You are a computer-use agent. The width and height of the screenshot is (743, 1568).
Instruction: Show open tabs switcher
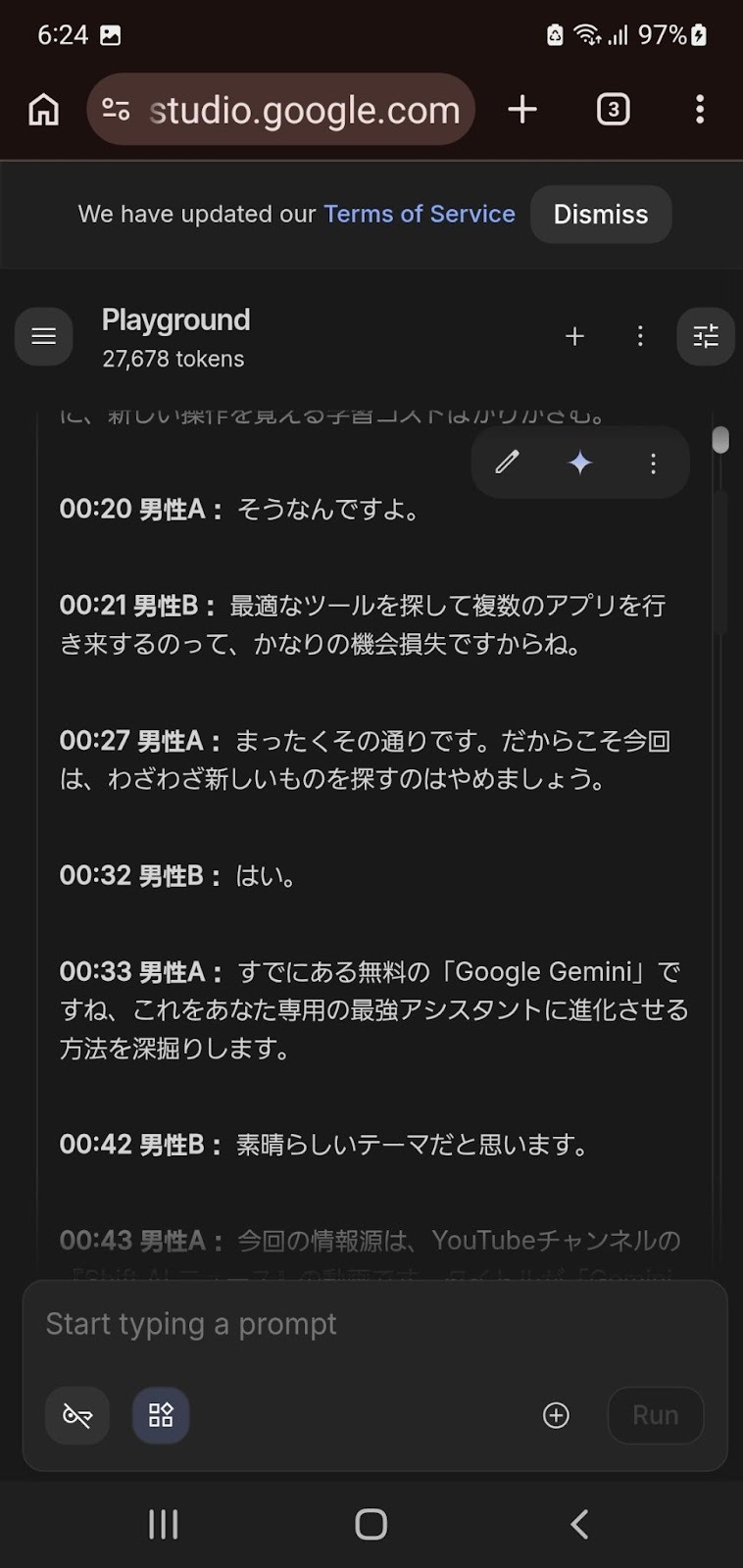[614, 109]
